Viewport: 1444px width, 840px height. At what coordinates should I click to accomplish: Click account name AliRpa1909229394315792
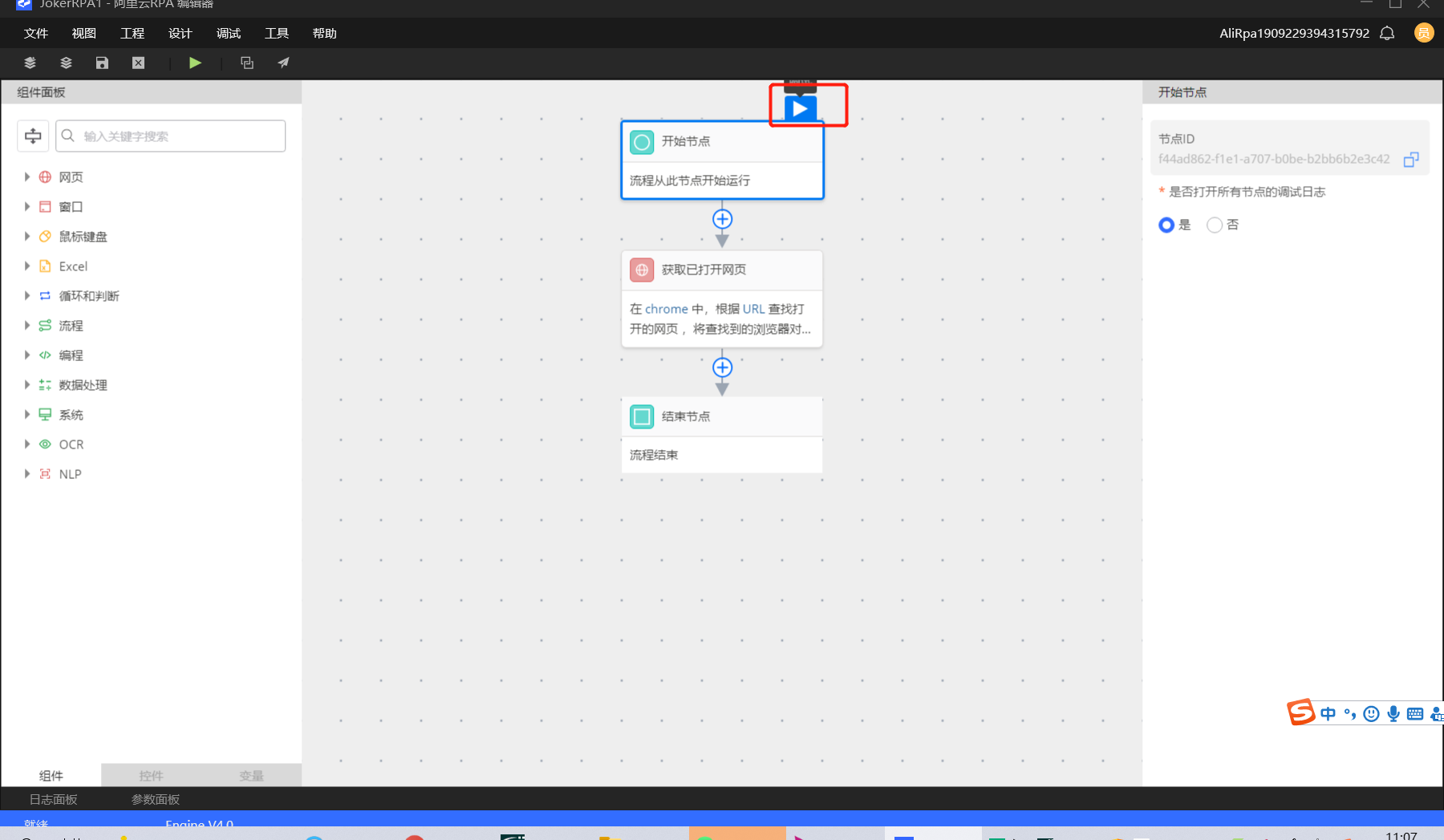tap(1294, 33)
